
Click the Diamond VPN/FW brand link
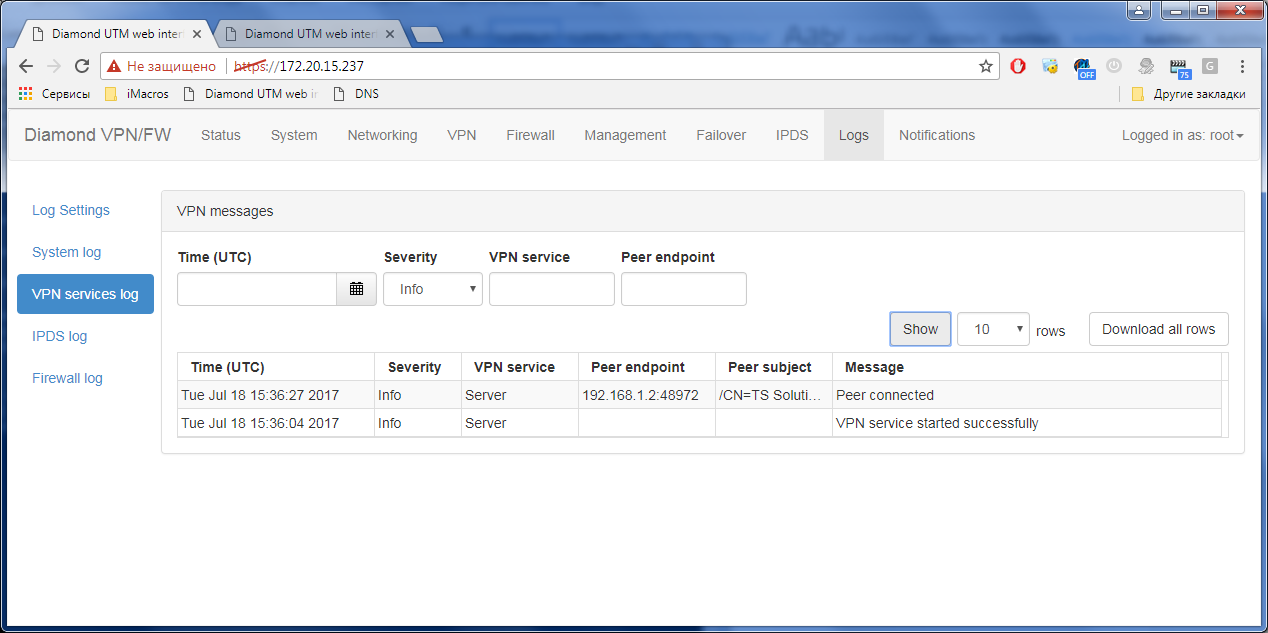point(98,135)
